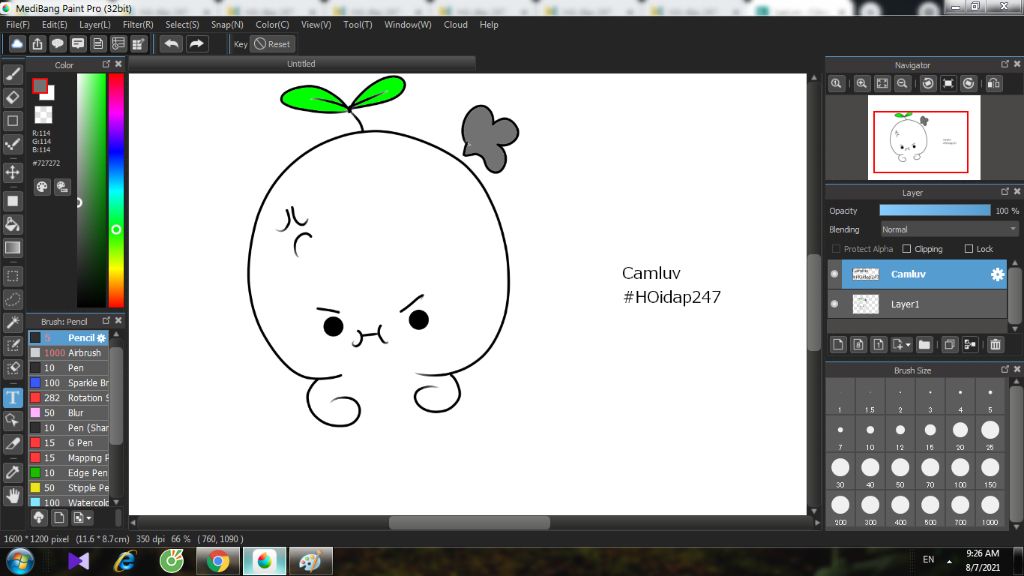Click the Navigator preview thumbnail

point(924,138)
